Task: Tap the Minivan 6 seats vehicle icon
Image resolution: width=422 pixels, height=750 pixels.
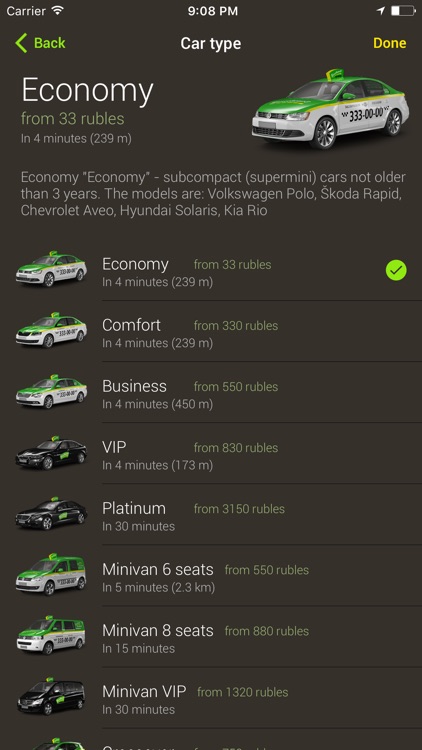Action: (x=51, y=574)
